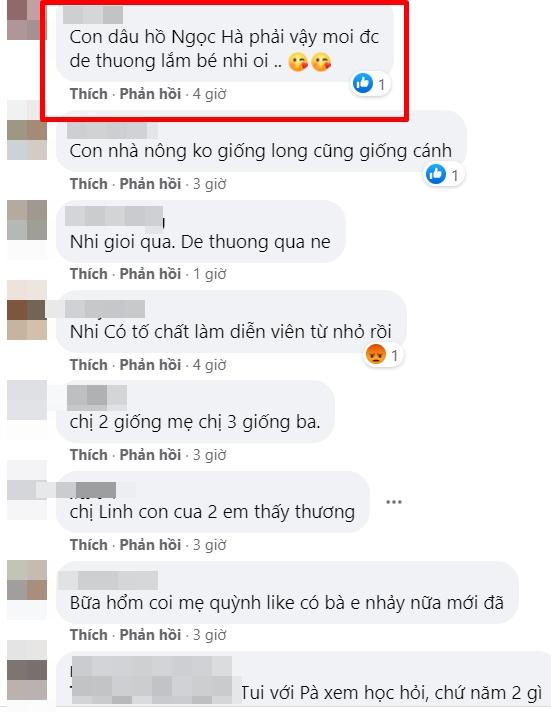Open '1 giờ' timestamp under 'Nhi gioi qua'

[x=209, y=274]
